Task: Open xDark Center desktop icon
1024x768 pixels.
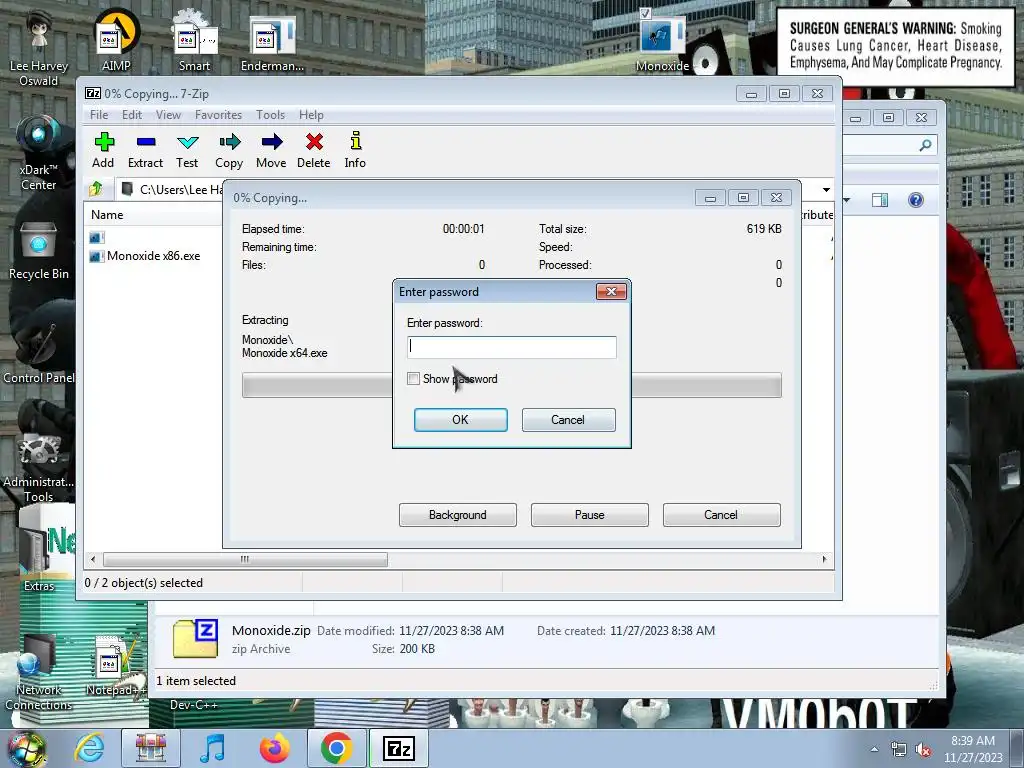Action: 39,153
